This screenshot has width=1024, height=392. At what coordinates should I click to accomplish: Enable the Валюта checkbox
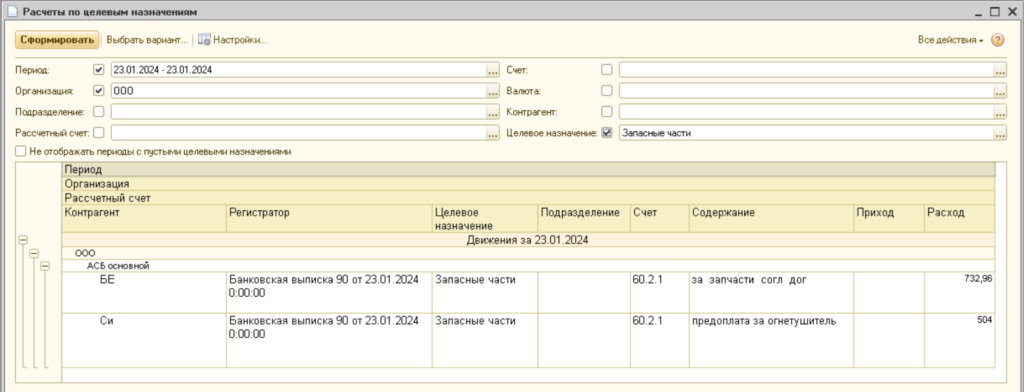point(607,91)
